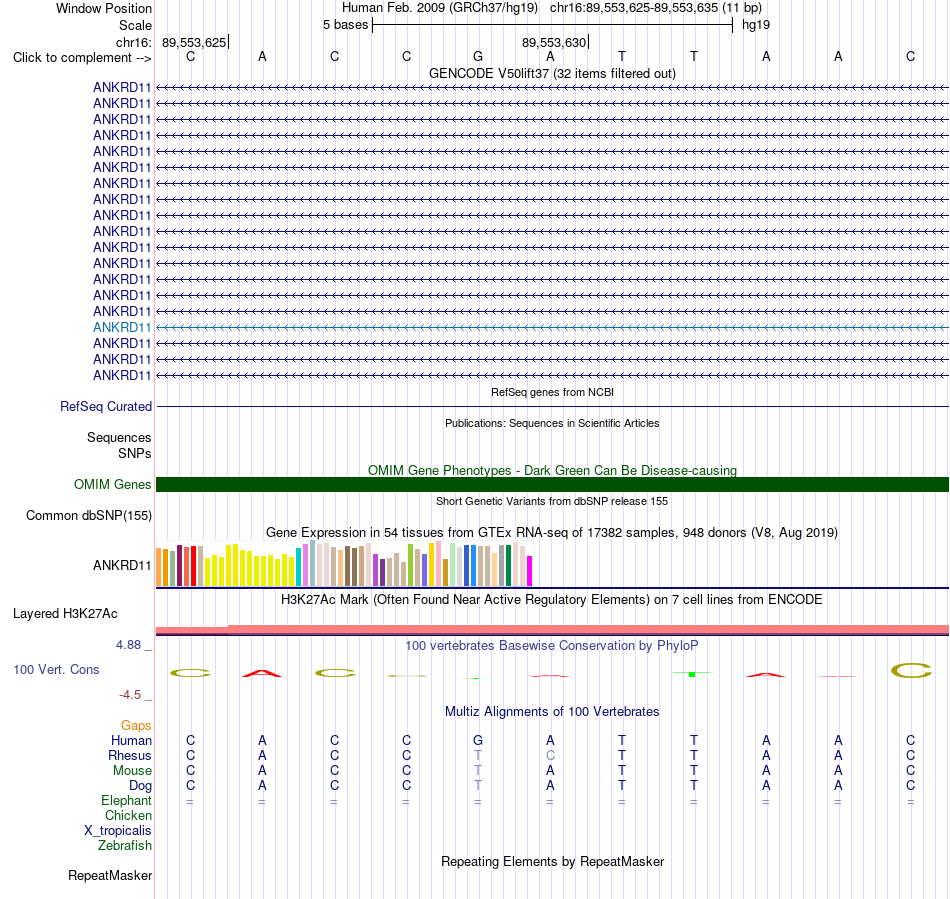The width and height of the screenshot is (950, 899).
Task: Click the 'Human Feb. 2009 (GRCh37/hg19)' text
Action: [440, 8]
